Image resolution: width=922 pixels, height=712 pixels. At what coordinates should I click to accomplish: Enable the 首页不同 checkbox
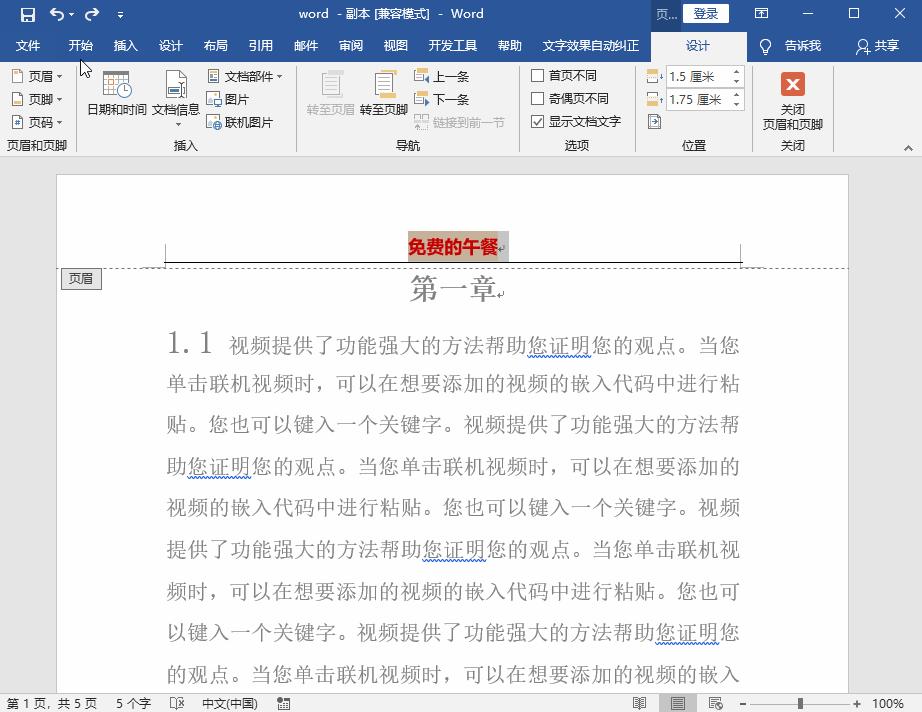[x=538, y=76]
